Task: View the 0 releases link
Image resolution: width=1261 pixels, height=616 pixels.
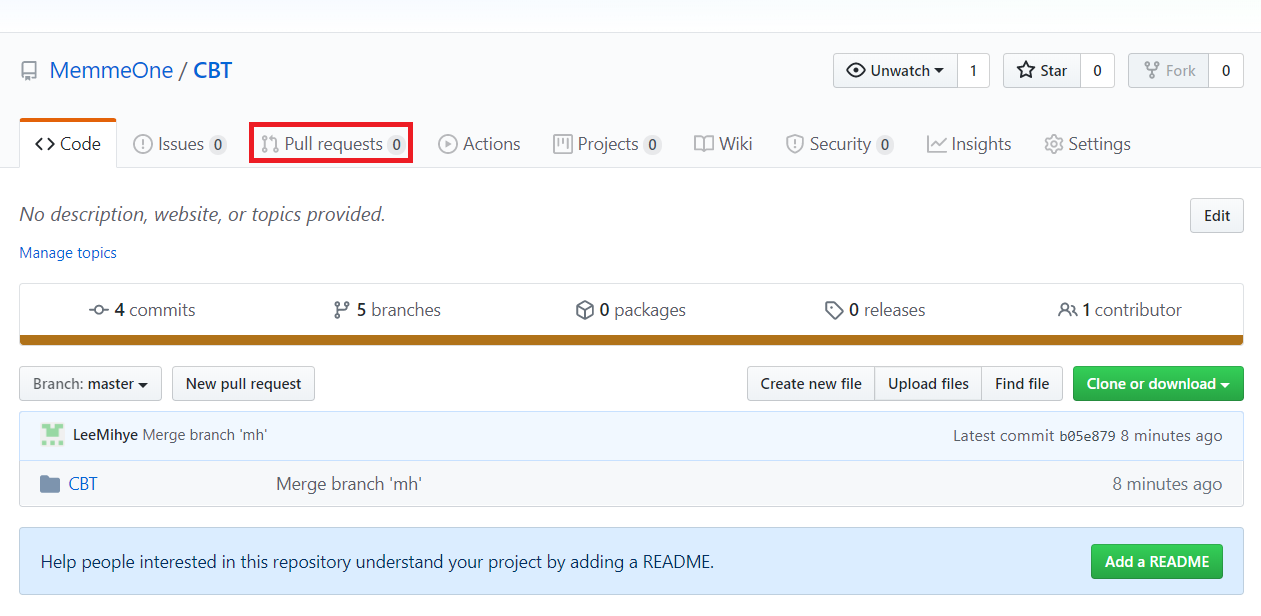Action: click(x=875, y=310)
